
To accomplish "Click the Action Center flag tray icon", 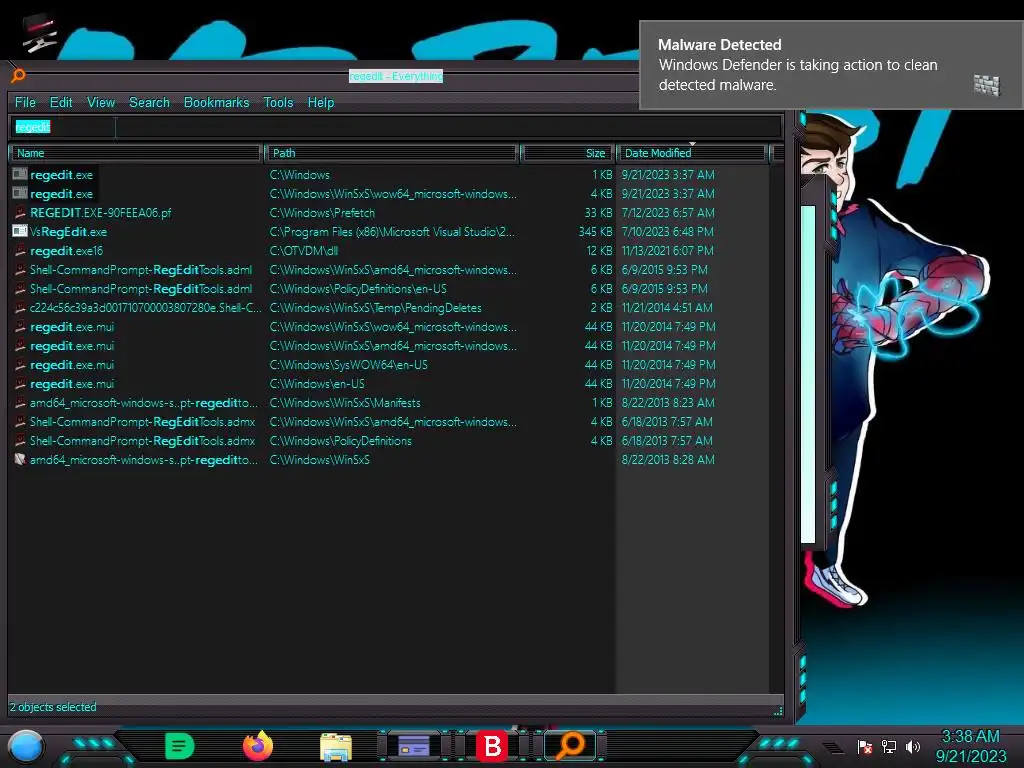I will 865,746.
